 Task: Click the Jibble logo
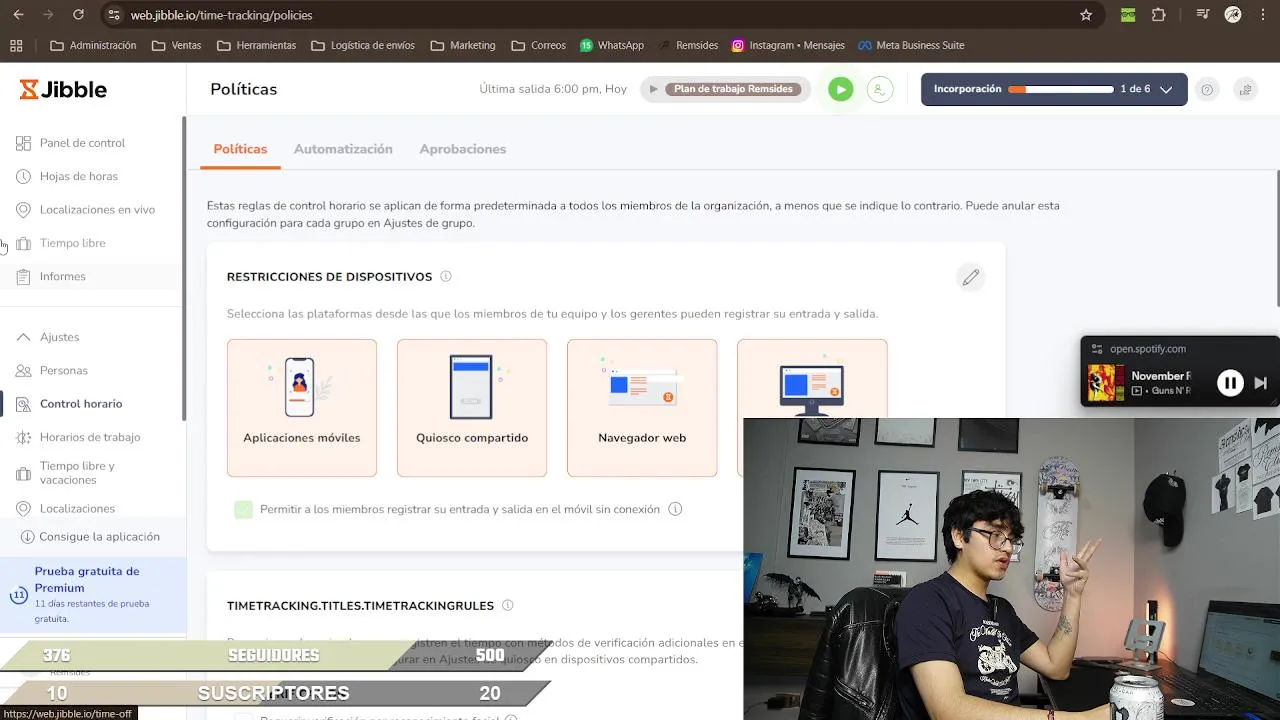pyautogui.click(x=63, y=89)
